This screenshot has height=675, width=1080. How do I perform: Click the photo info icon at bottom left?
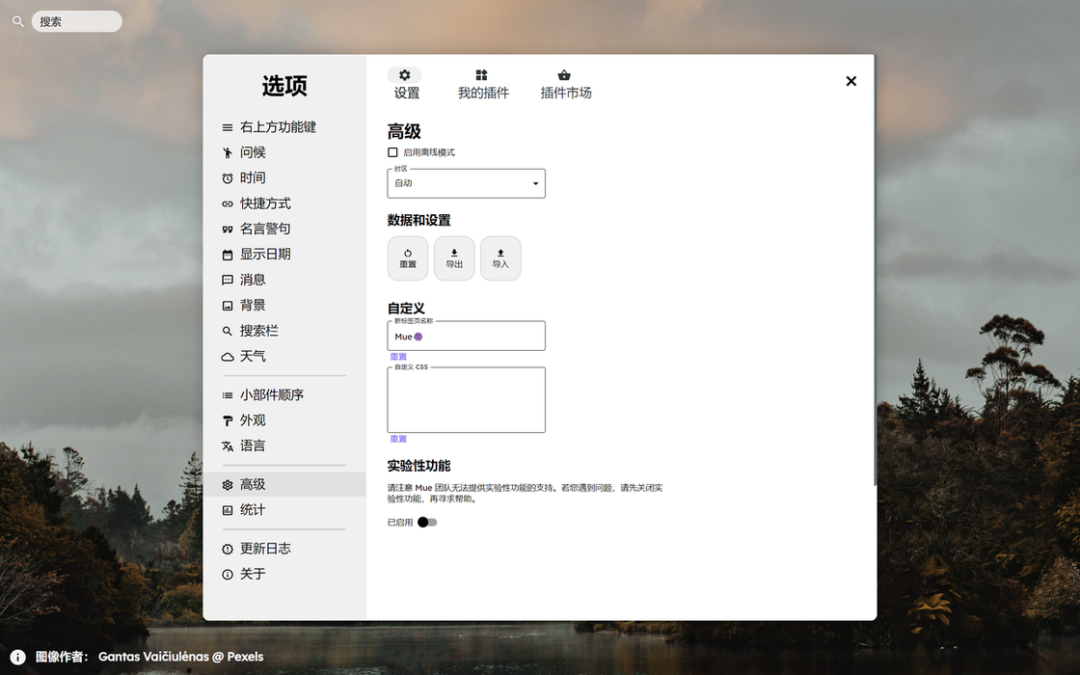(18, 657)
